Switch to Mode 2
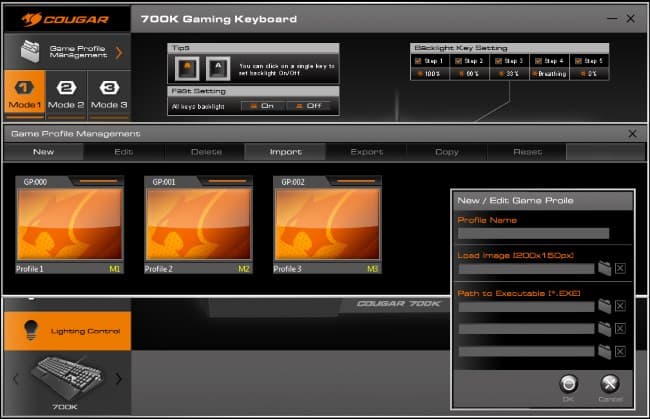This screenshot has height=419, width=650. coord(66,94)
